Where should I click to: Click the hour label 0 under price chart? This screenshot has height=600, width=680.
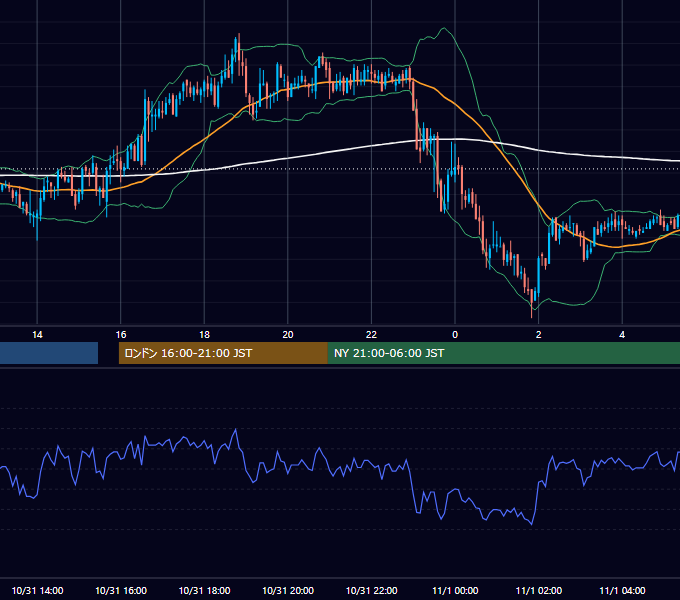pyautogui.click(x=455, y=335)
